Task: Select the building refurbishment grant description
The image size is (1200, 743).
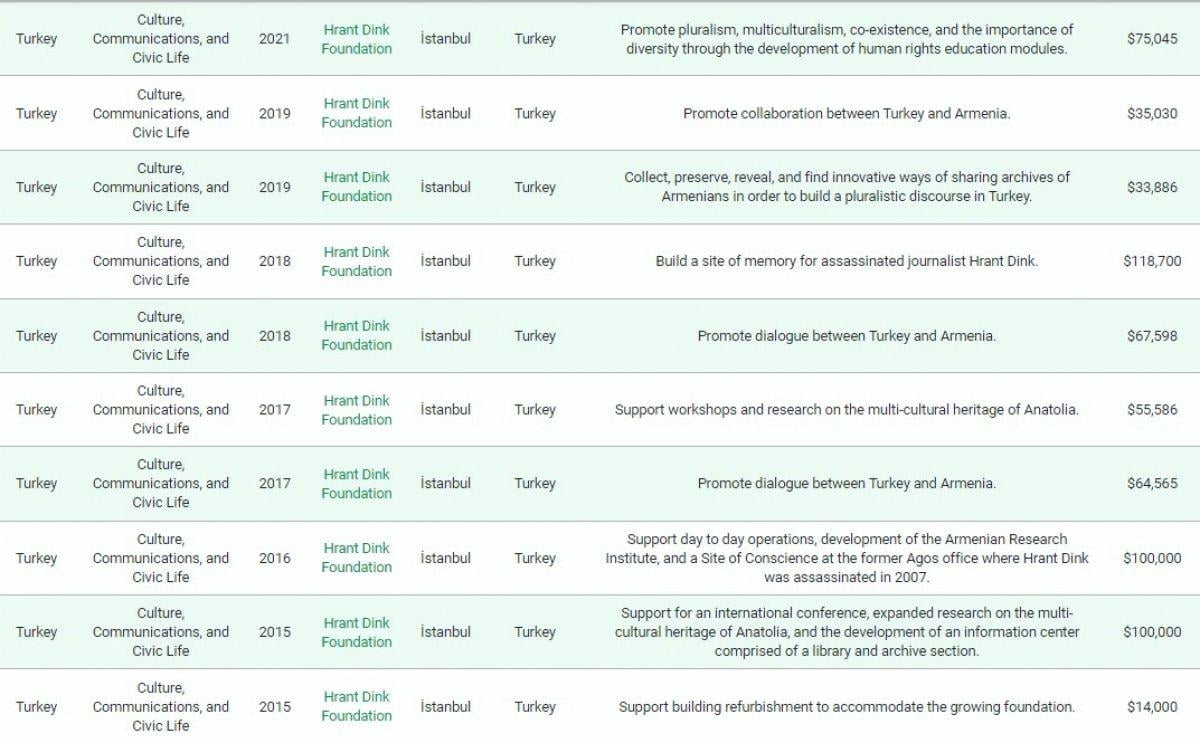Action: point(846,707)
